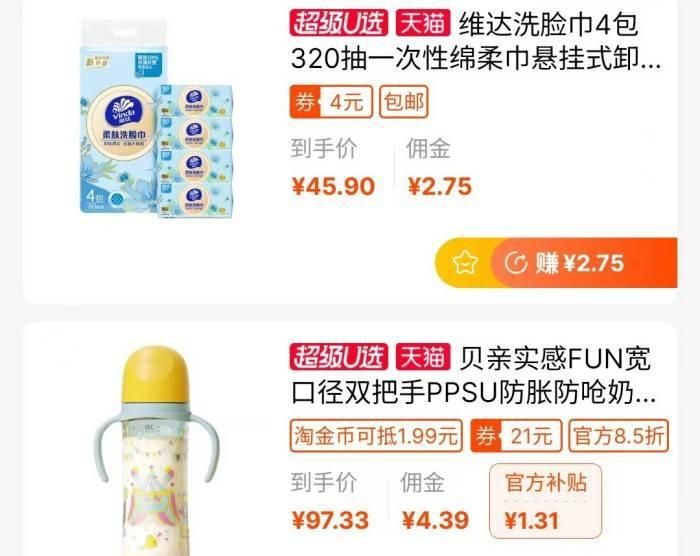Tap the 21元 coupon tag
The width and height of the screenshot is (700, 556).
coord(516,435)
